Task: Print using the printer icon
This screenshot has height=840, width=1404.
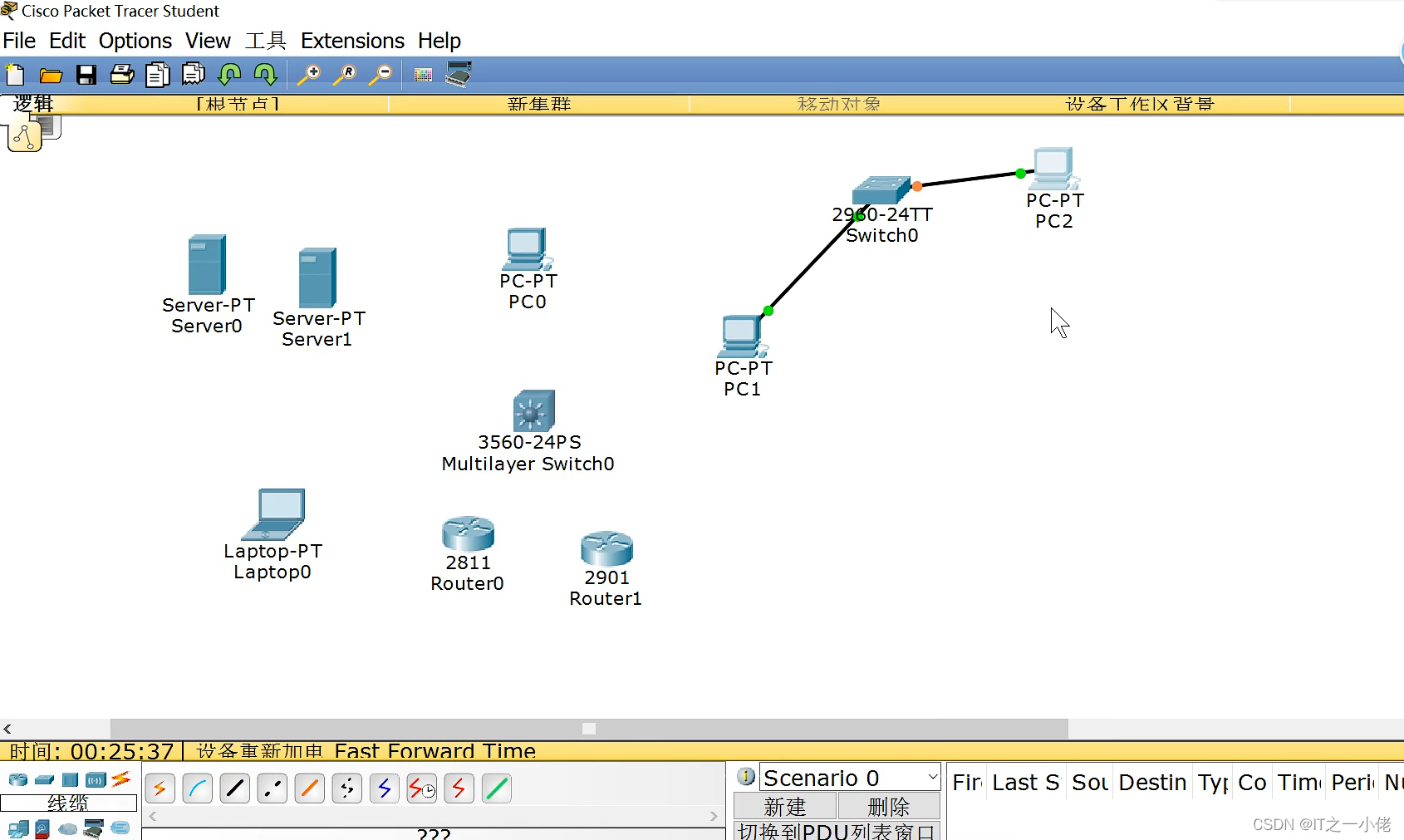Action: tap(122, 75)
